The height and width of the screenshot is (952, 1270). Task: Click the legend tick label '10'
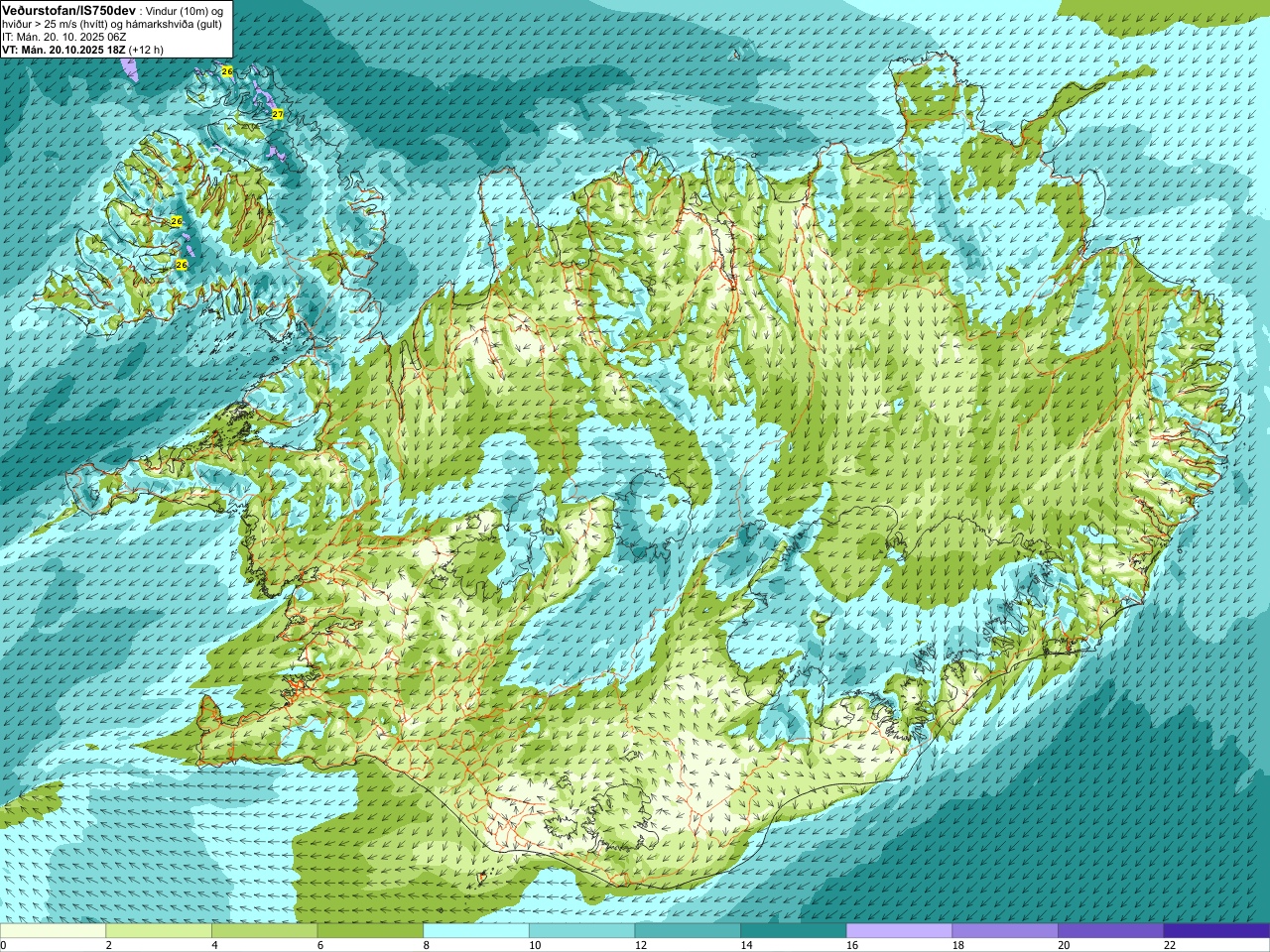(535, 945)
